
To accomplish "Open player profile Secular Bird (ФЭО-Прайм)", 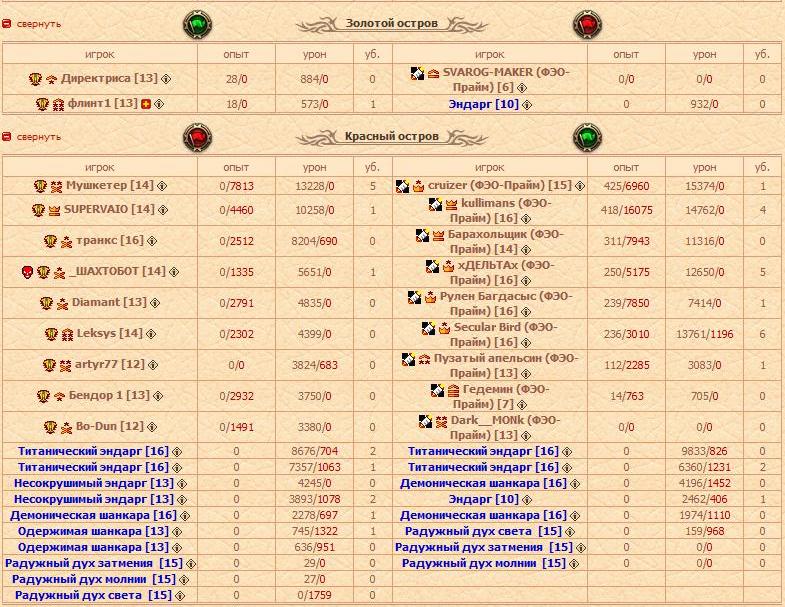I will click(x=504, y=335).
